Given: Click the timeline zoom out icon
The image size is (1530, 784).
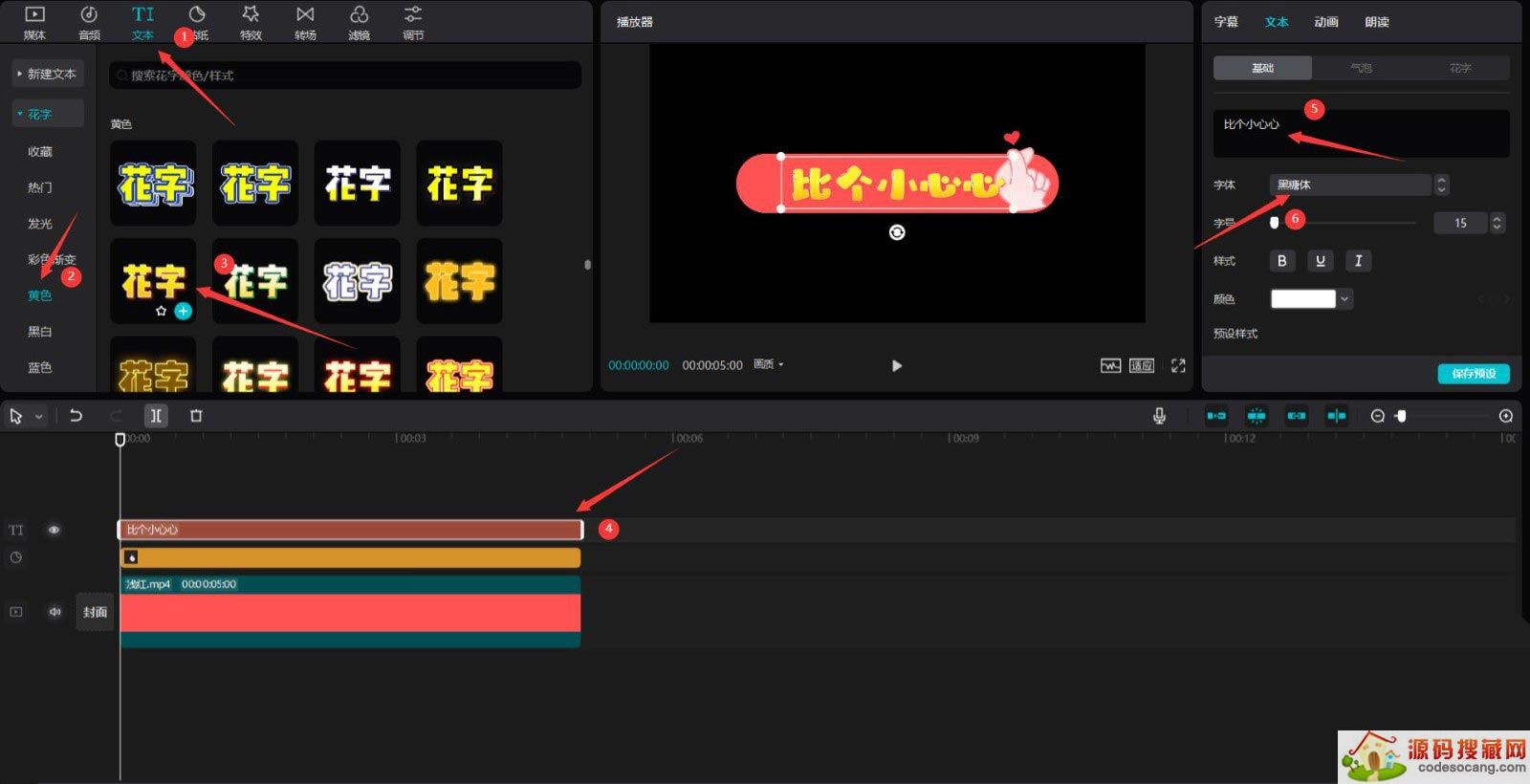Looking at the screenshot, I should click(1377, 416).
